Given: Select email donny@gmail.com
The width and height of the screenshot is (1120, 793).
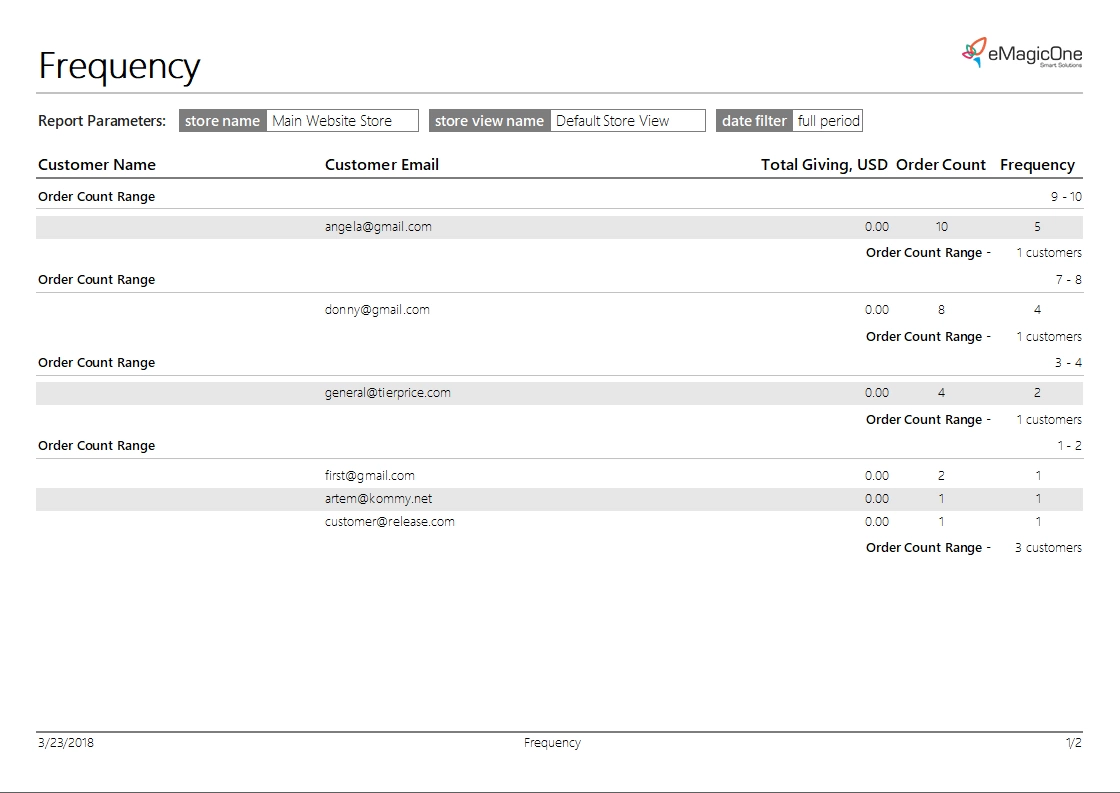Looking at the screenshot, I should point(377,309).
